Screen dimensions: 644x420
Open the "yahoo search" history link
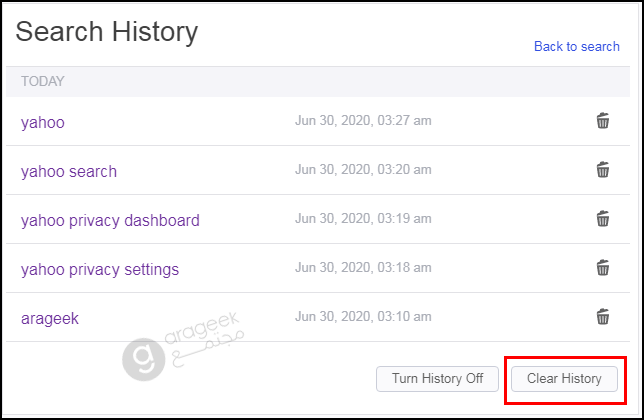coord(69,172)
